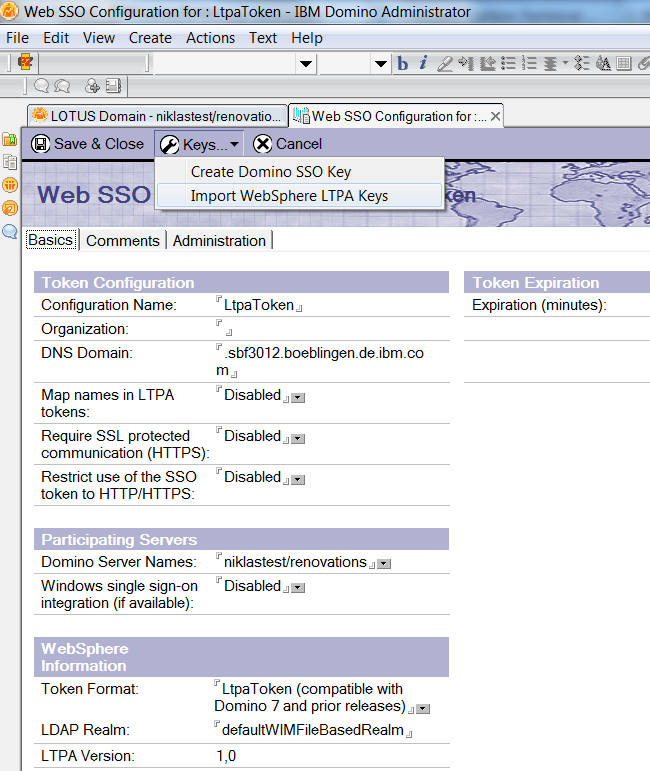
Task: Click the add-contact icon in second toolbar
Action: click(92, 86)
